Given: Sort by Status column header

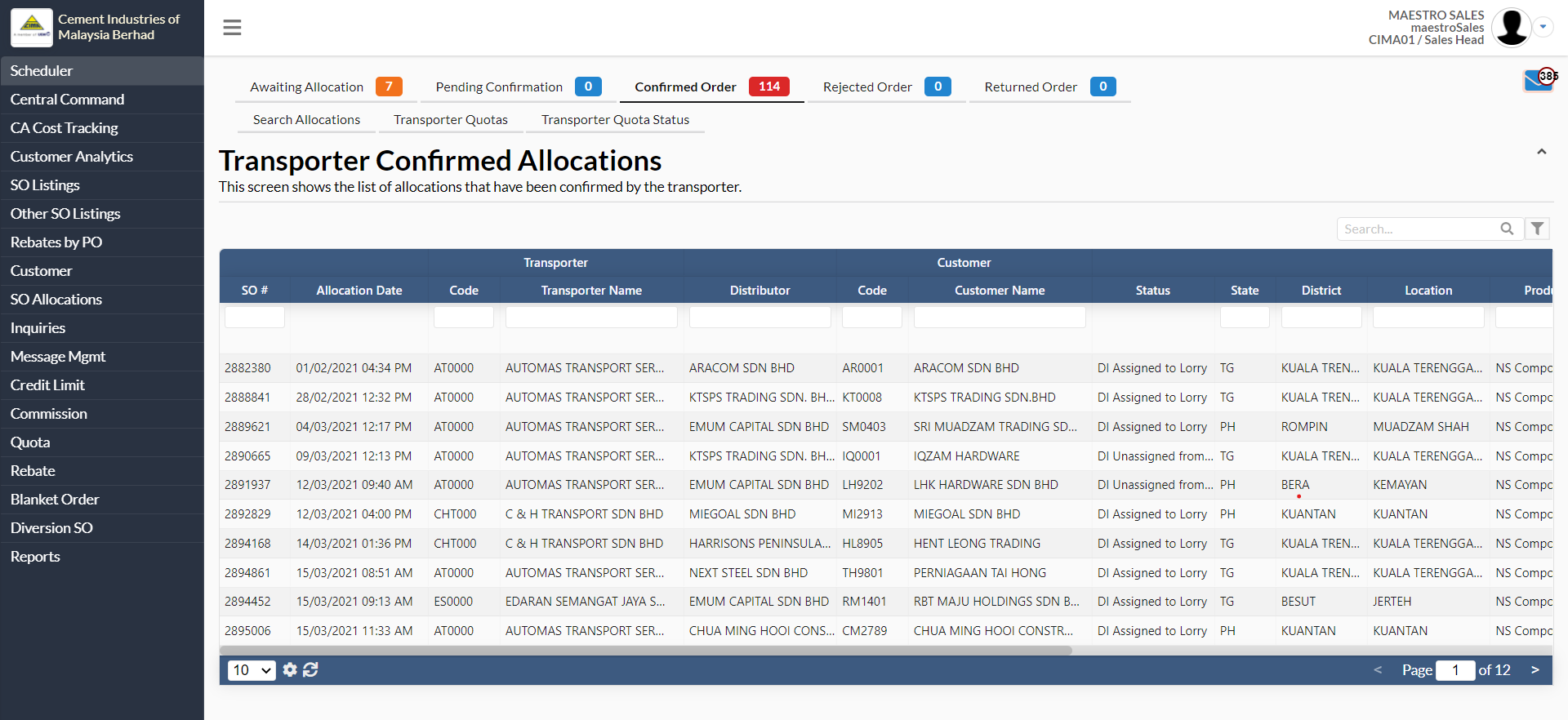Looking at the screenshot, I should pyautogui.click(x=1152, y=291).
